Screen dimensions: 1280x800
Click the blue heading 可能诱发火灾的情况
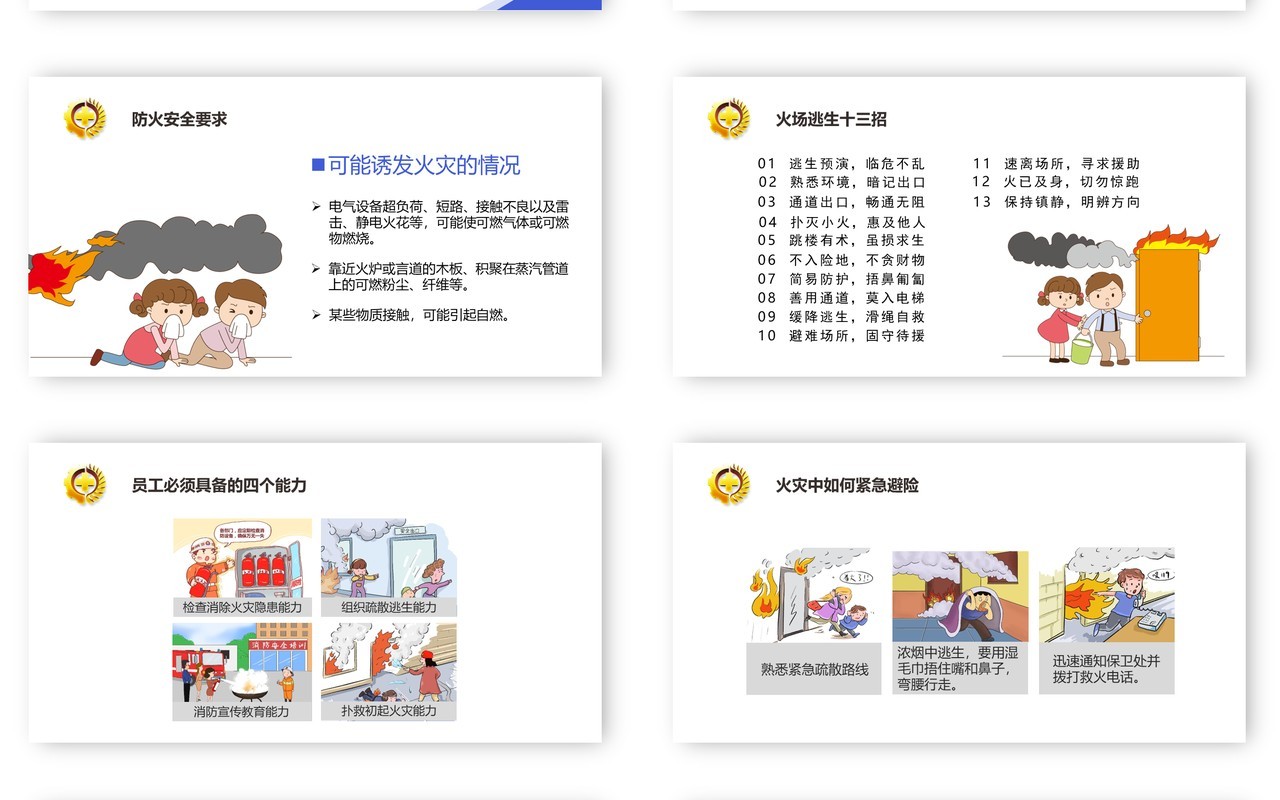(416, 165)
